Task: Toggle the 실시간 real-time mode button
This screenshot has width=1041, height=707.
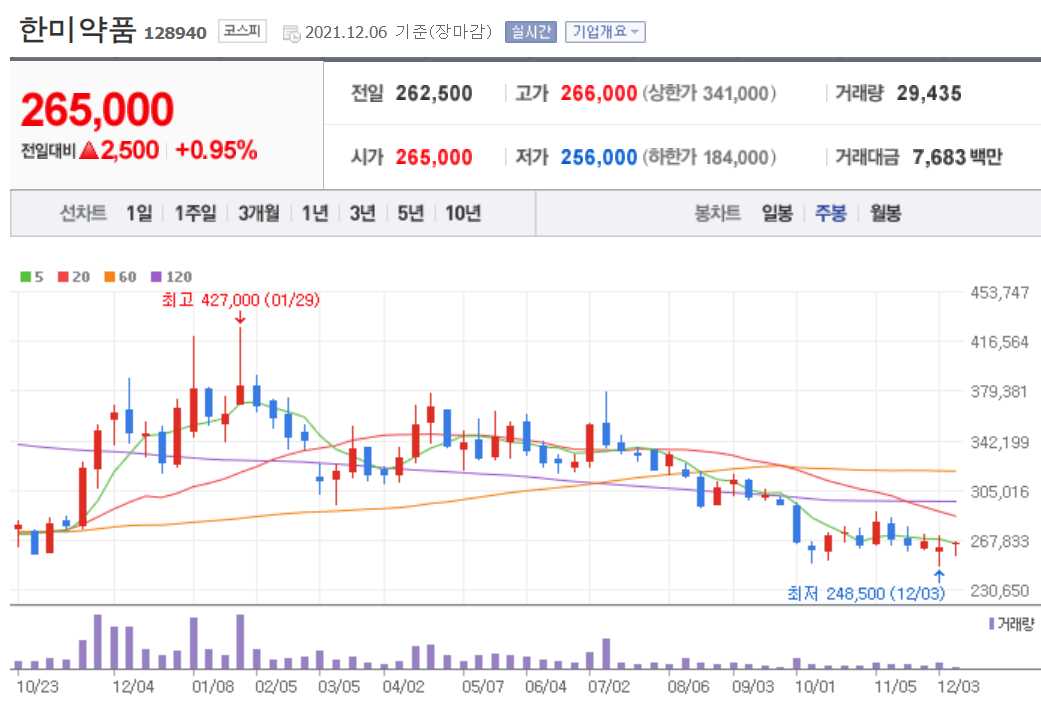Action: [x=532, y=31]
